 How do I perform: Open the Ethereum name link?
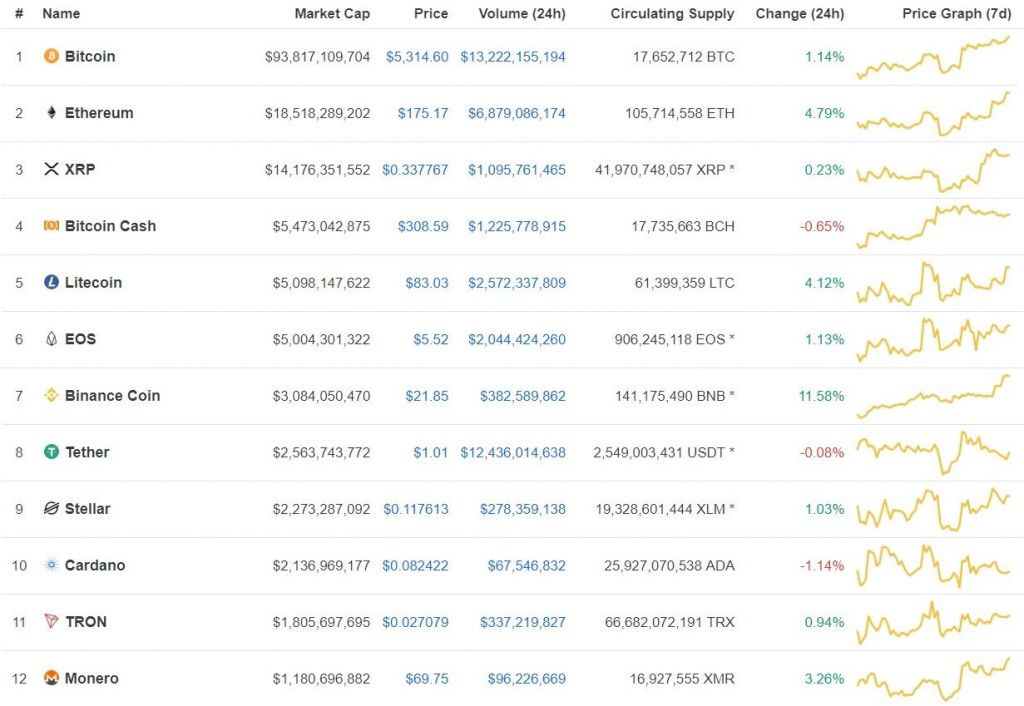99,113
